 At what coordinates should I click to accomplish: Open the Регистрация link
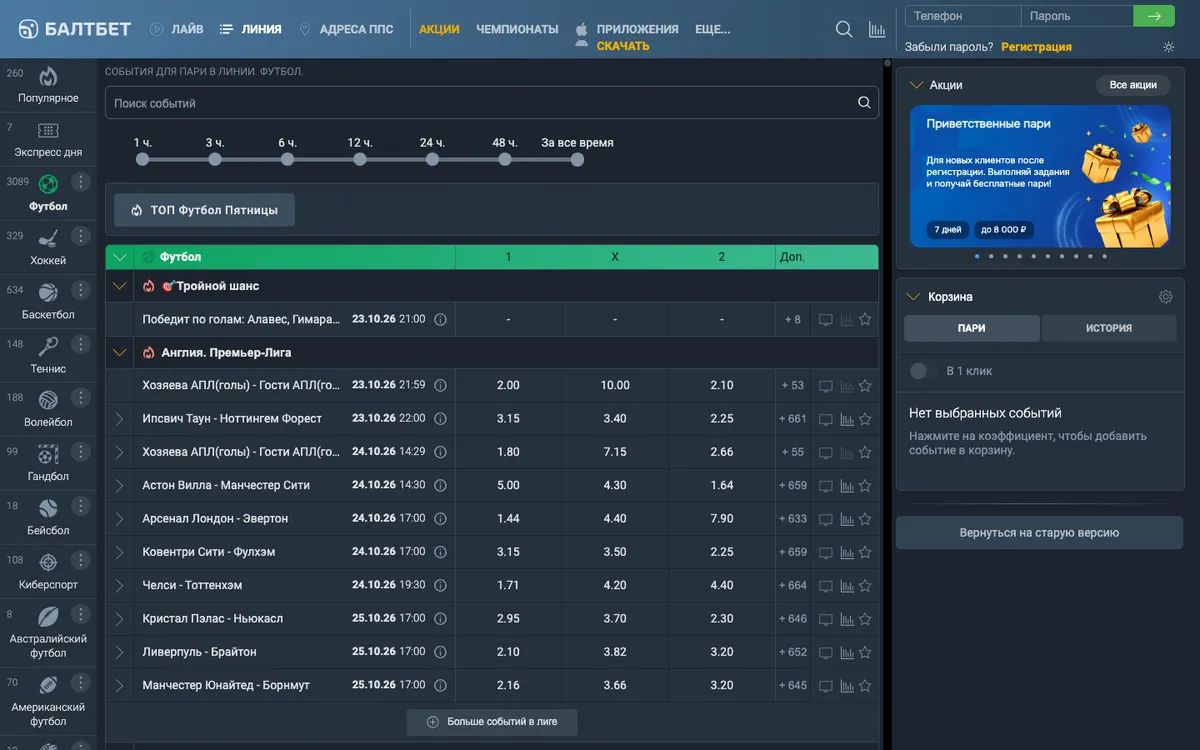click(1036, 47)
